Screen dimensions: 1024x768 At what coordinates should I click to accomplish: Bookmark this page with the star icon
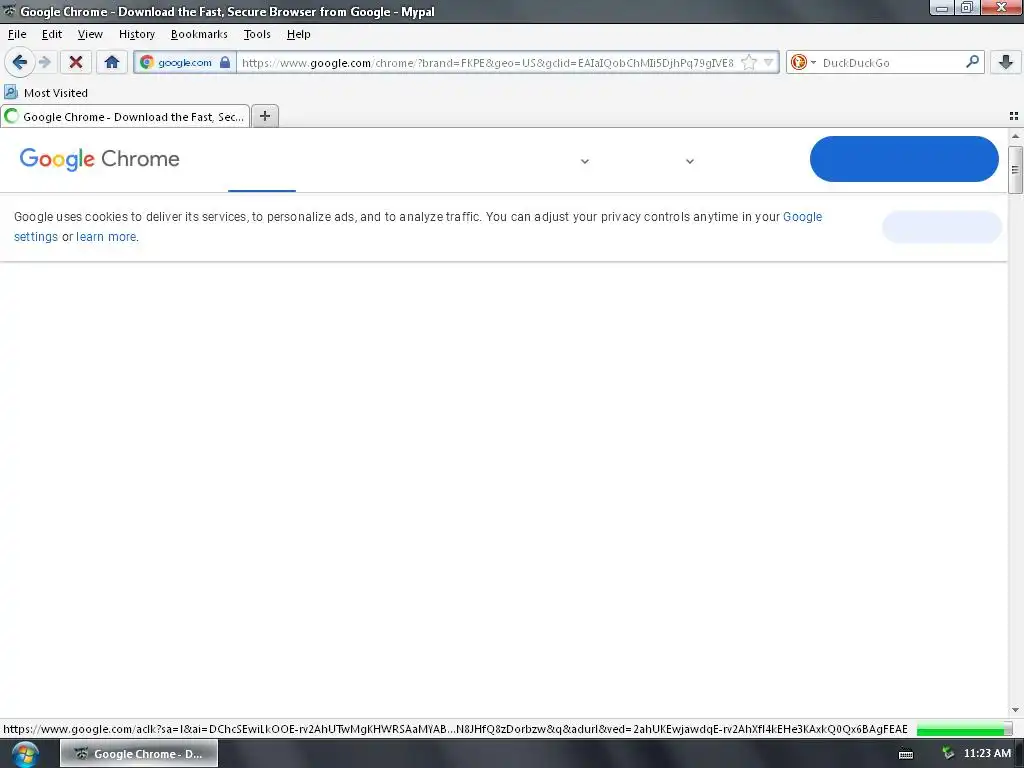(748, 63)
